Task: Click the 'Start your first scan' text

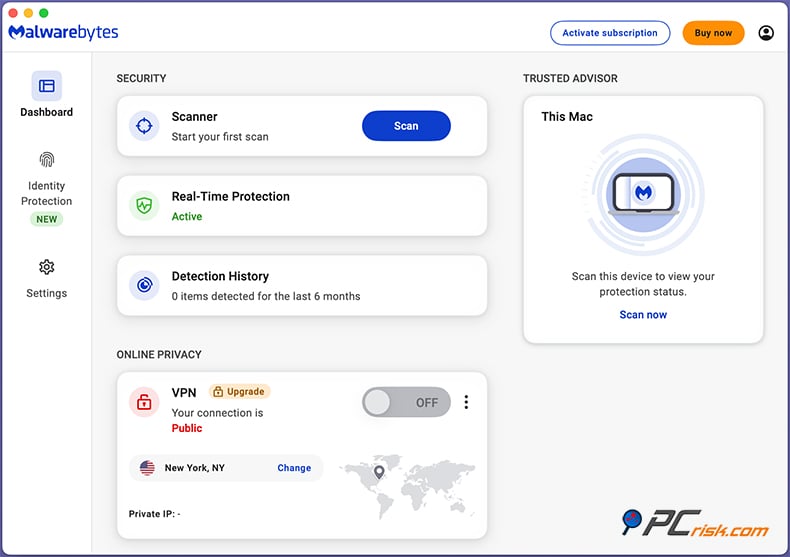Action: tap(220, 137)
